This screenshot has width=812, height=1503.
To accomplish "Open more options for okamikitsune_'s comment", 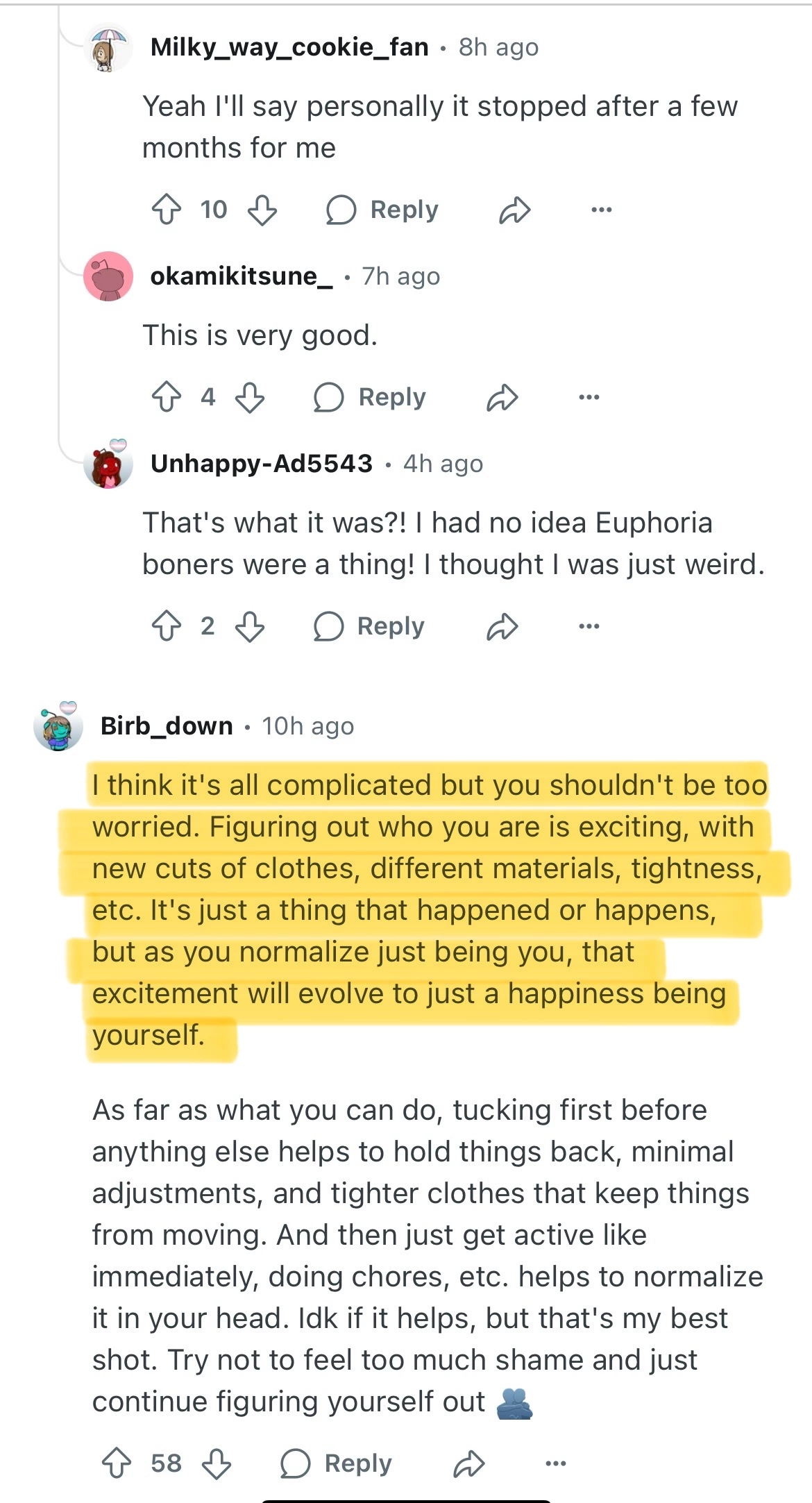I will coord(589,397).
